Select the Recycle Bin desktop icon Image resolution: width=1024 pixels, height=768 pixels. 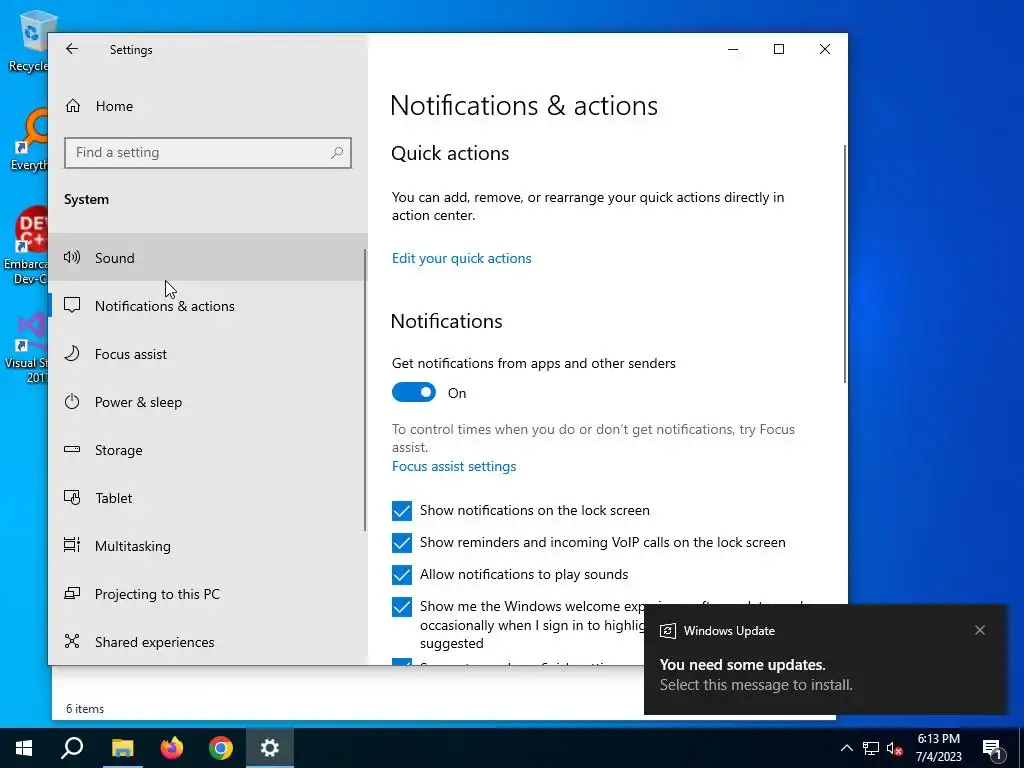(27, 40)
